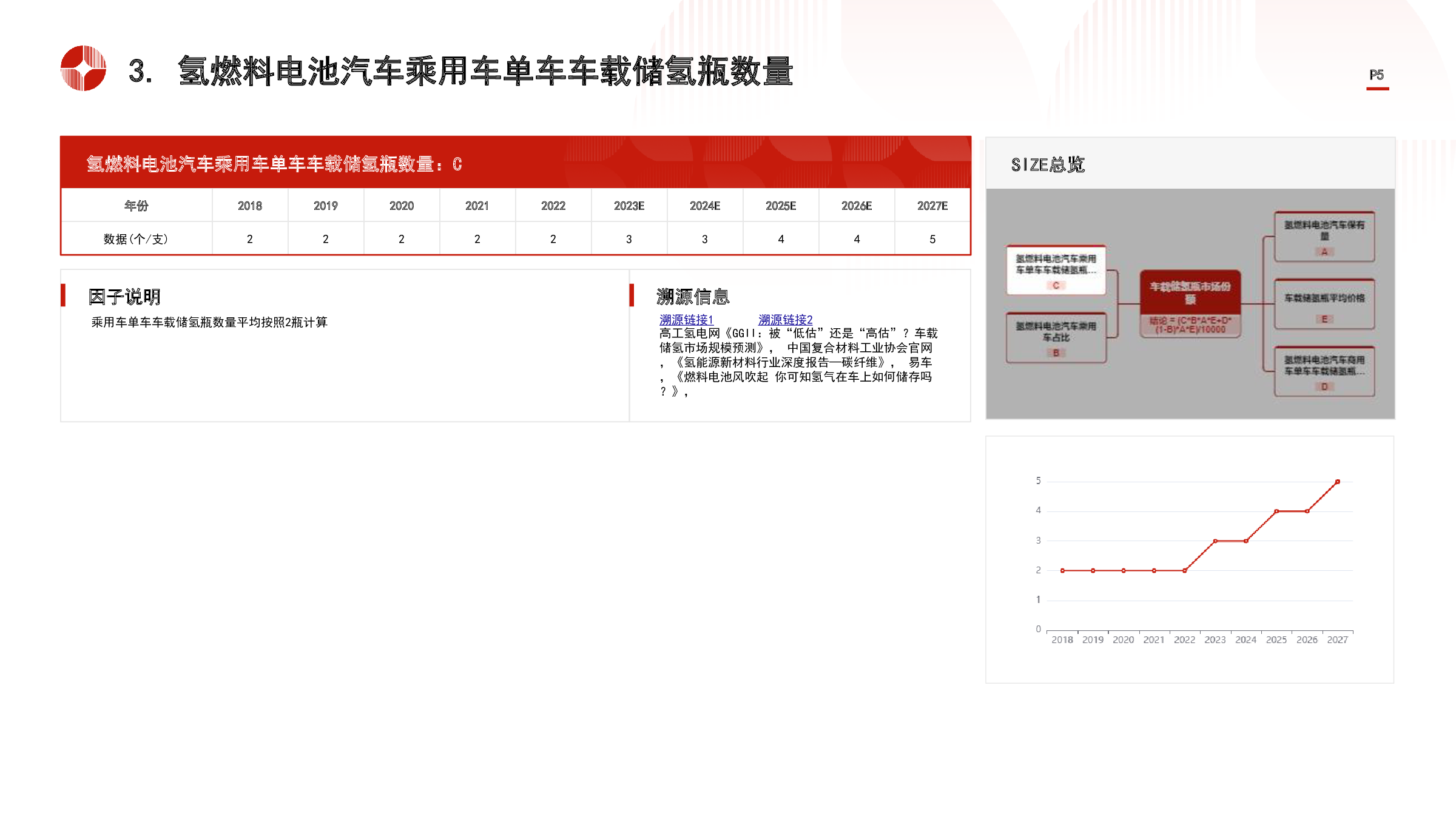Screen dimensions: 1456x819
Task: Click the 乘用车单车车载储氢瓶数量平均按照2瓶计算 text
Action: click(x=209, y=322)
